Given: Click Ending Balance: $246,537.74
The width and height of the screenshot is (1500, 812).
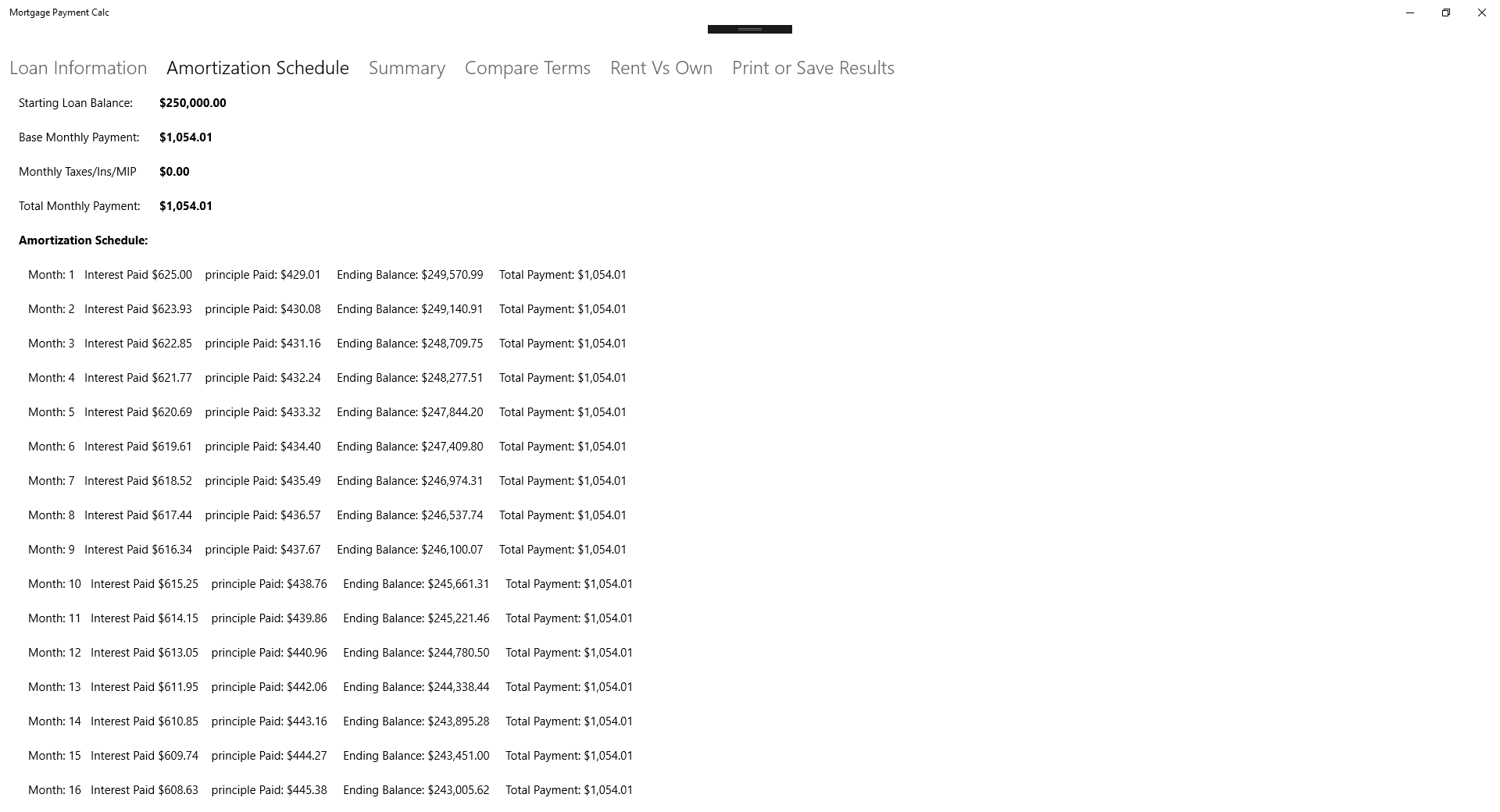Looking at the screenshot, I should 410,515.
